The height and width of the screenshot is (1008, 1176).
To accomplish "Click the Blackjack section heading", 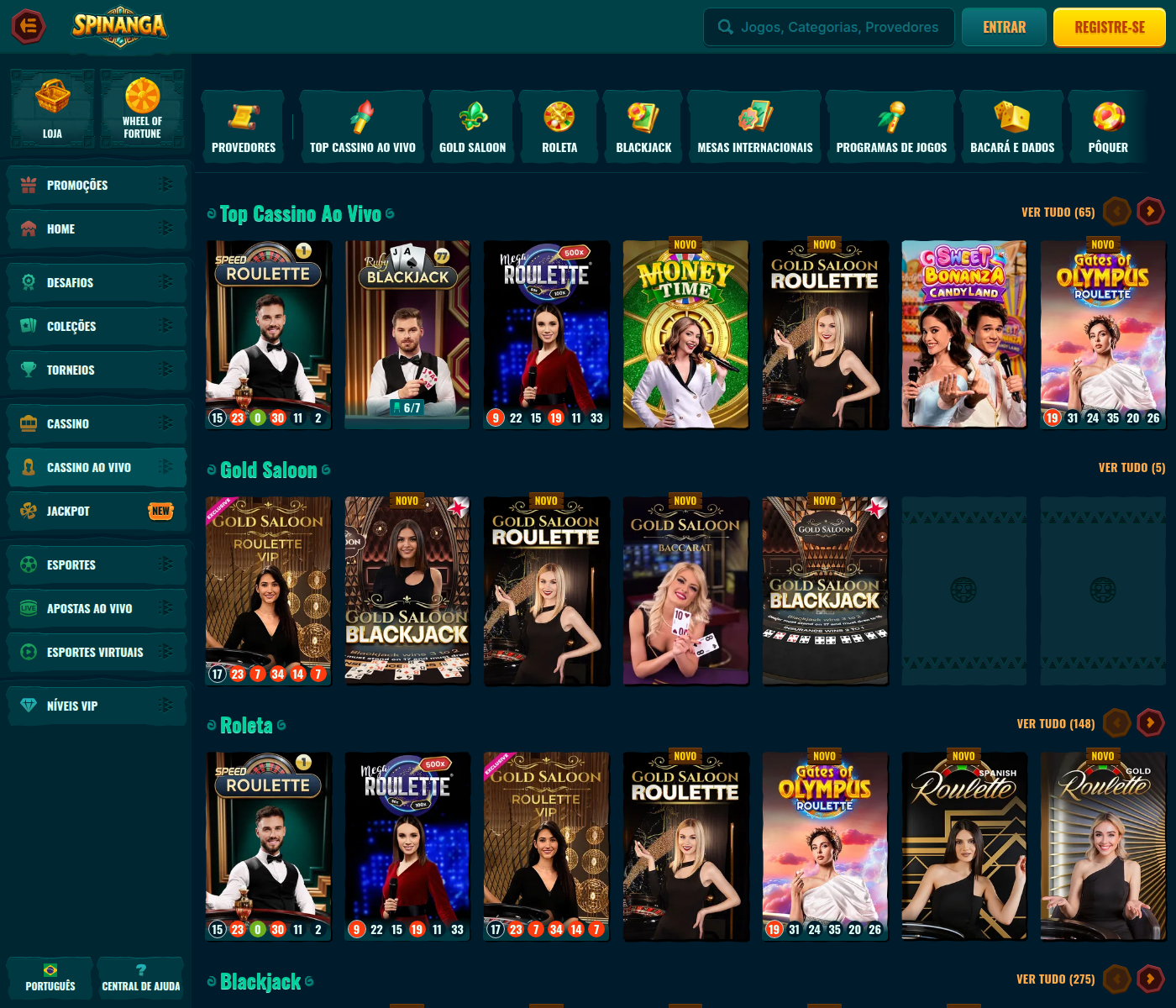I will tap(260, 981).
